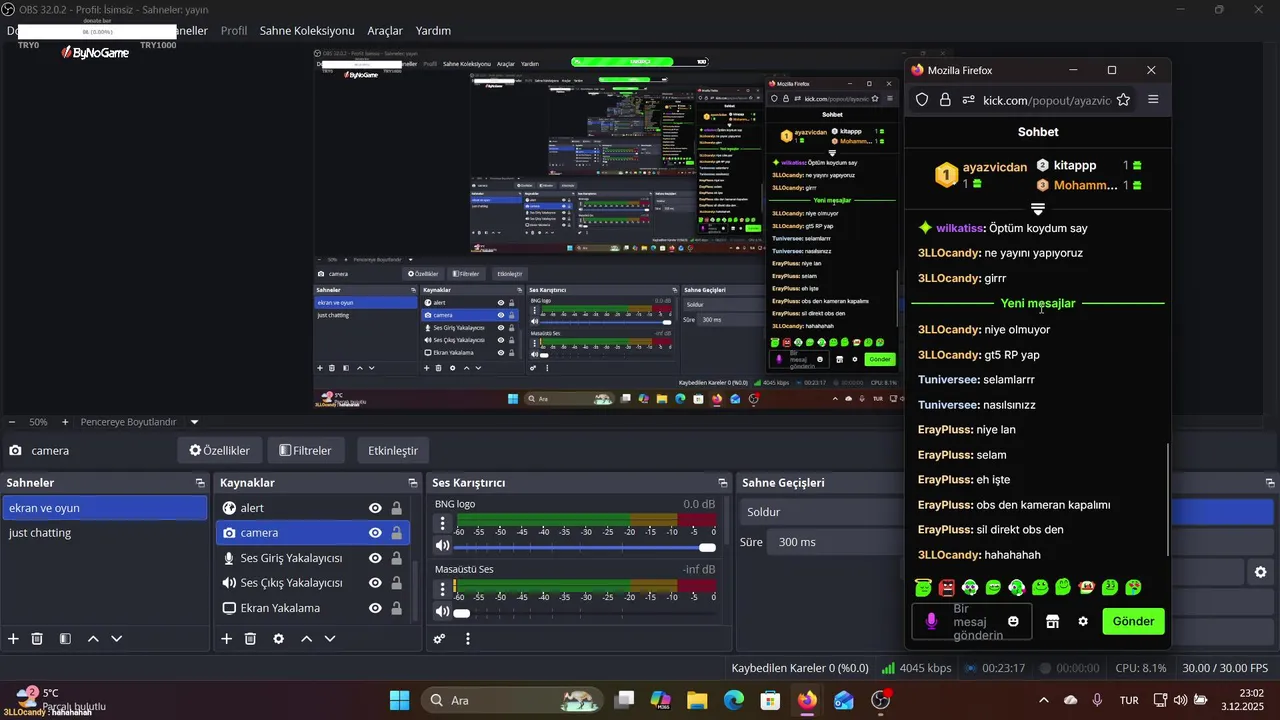Show hidden icons chevron in the system tray
1280x720 pixels.
pos(1044,700)
